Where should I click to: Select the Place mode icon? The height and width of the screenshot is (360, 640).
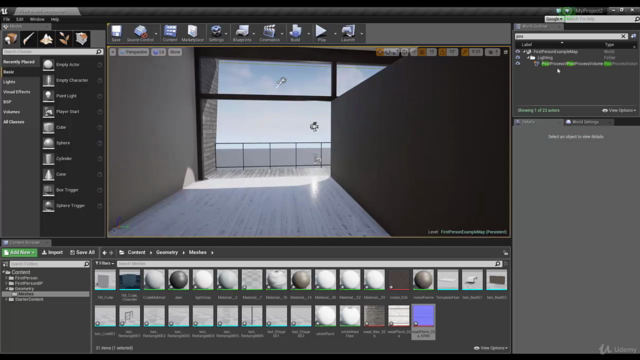[11, 39]
